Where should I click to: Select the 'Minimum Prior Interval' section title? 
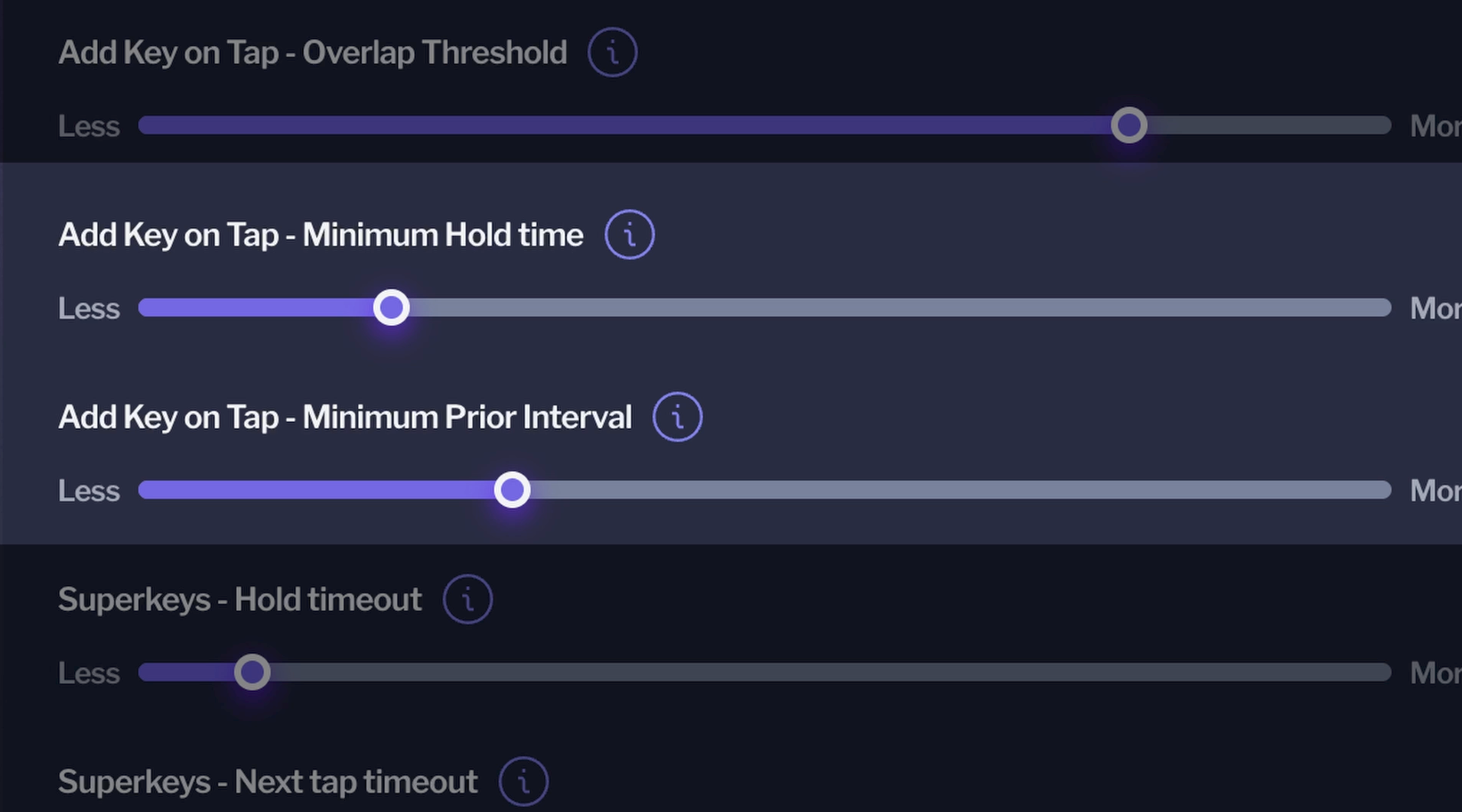345,417
